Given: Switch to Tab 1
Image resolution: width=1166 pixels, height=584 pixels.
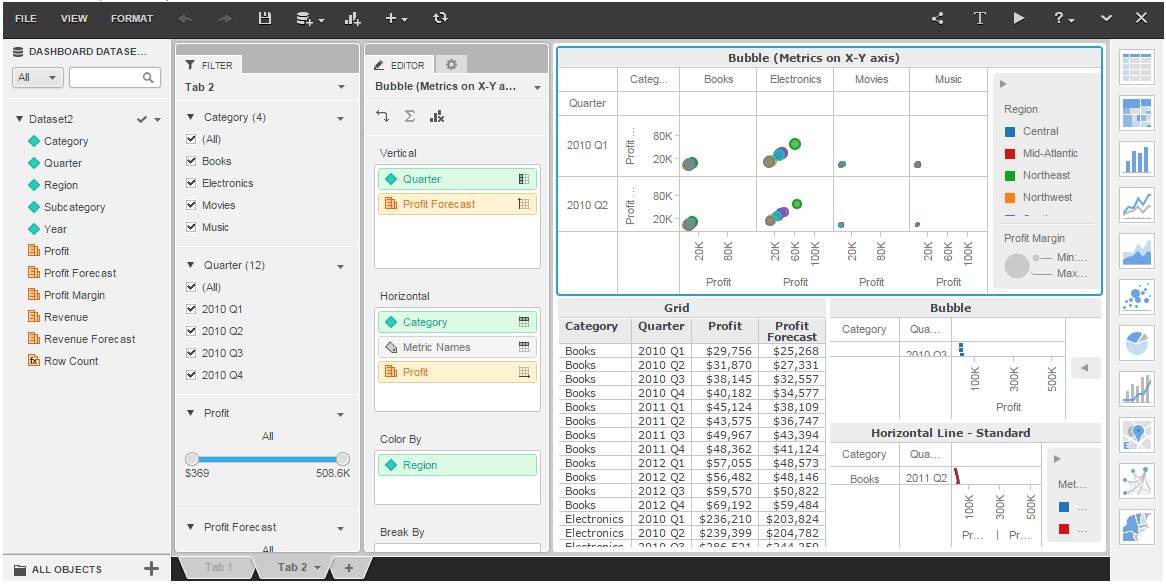Looking at the screenshot, I should pos(219,567).
